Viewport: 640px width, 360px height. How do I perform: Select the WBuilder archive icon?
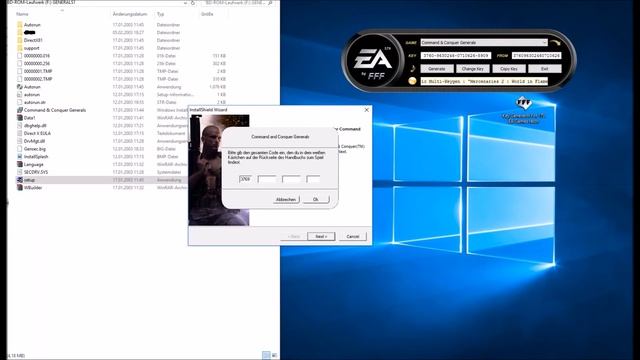pos(20,188)
